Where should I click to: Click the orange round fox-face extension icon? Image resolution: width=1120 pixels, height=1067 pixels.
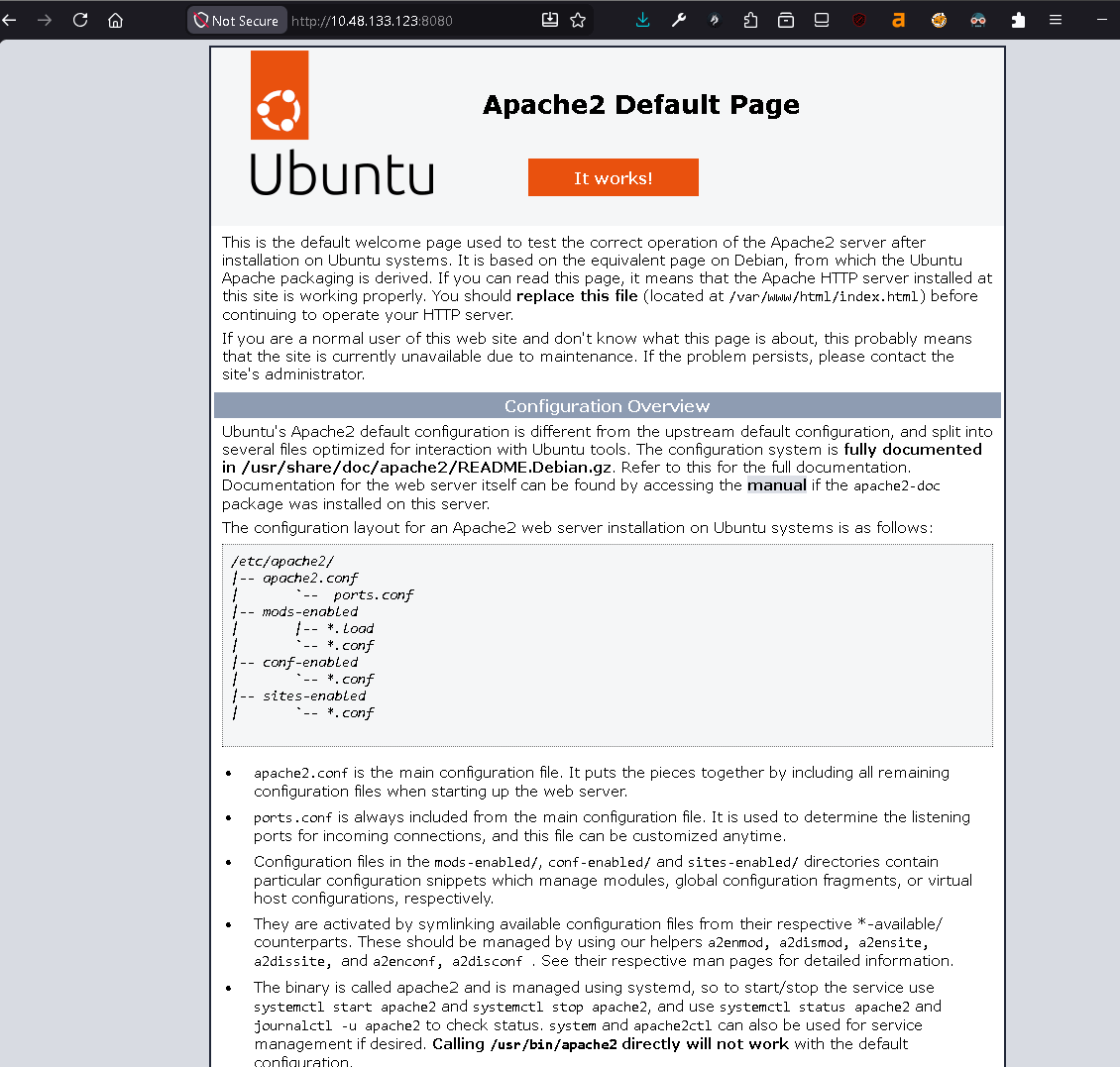pyautogui.click(x=939, y=20)
